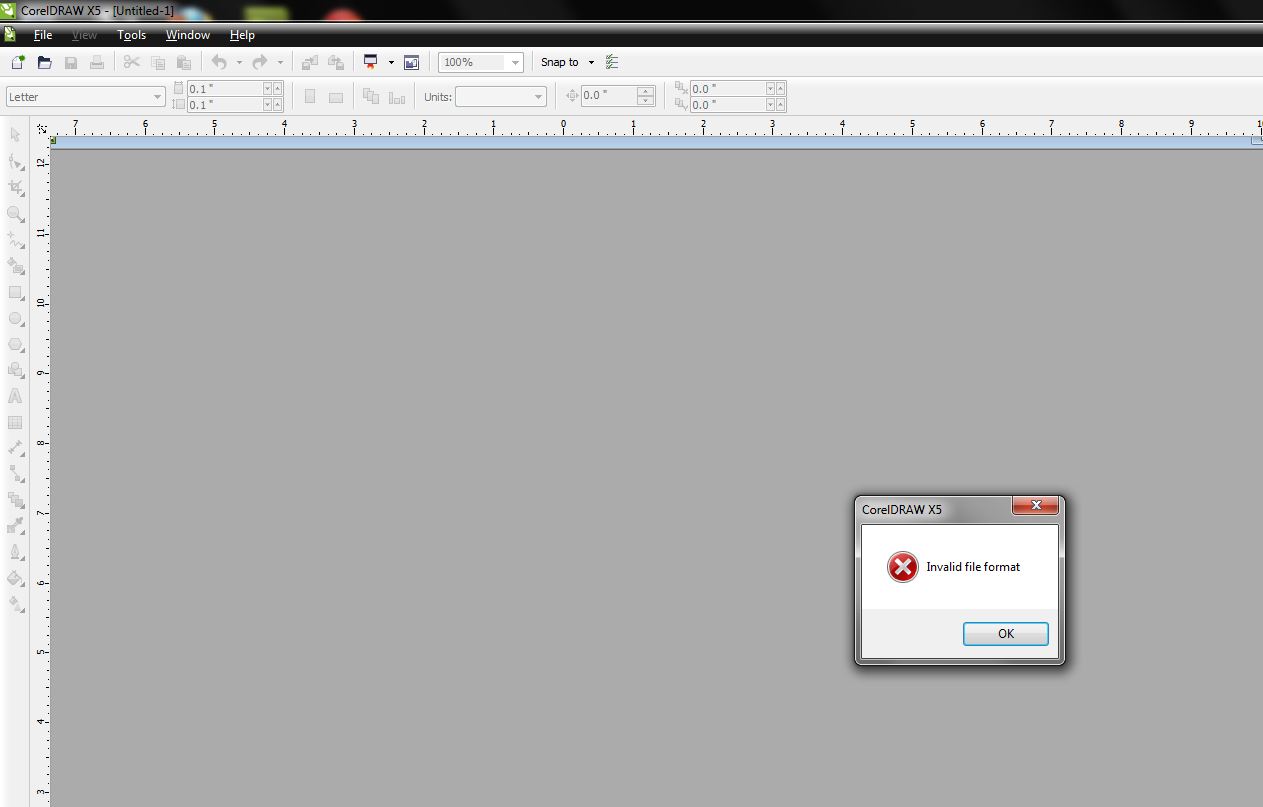Expand the Application launcher dropdown arrow
The image size is (1263, 807).
coord(391,62)
